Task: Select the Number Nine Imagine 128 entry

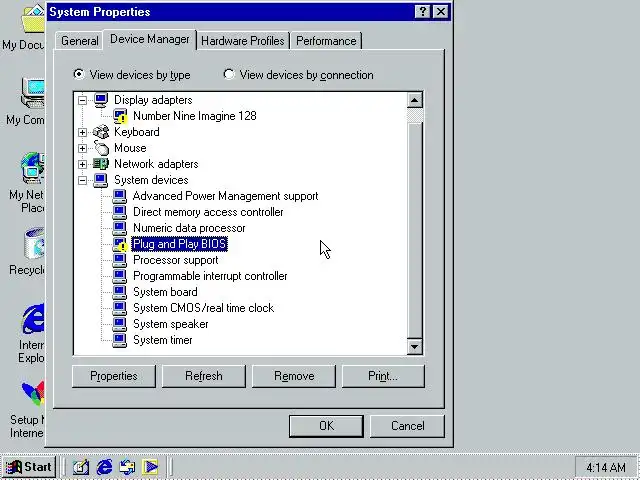Action: pyautogui.click(x=195, y=116)
